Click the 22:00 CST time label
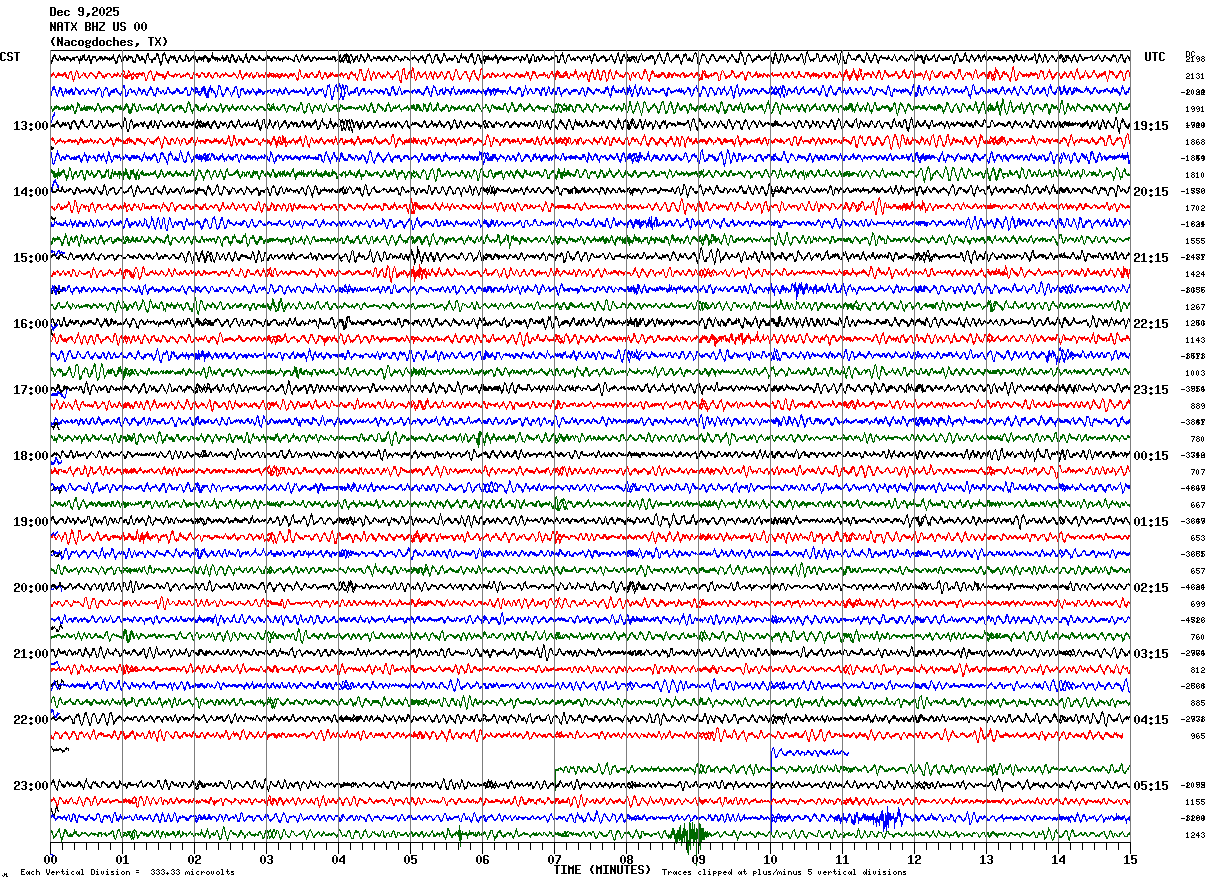 click(x=31, y=720)
